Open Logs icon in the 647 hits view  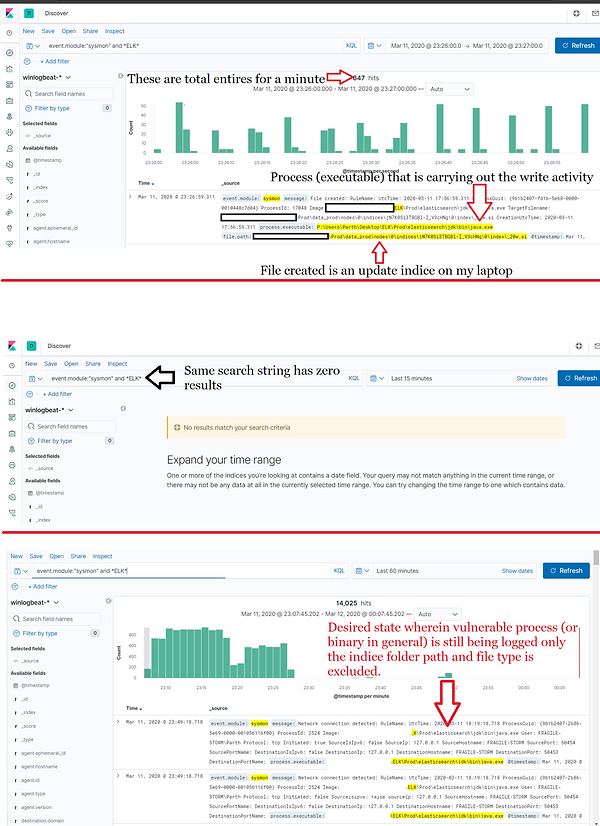coord(9,164)
